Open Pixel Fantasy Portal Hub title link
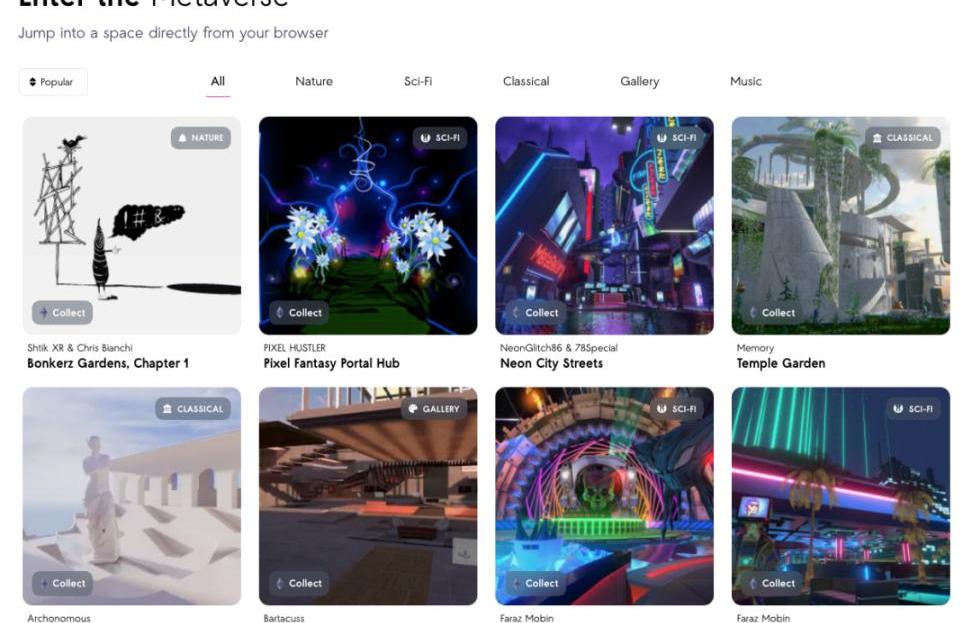This screenshot has height=623, width=972. click(332, 363)
